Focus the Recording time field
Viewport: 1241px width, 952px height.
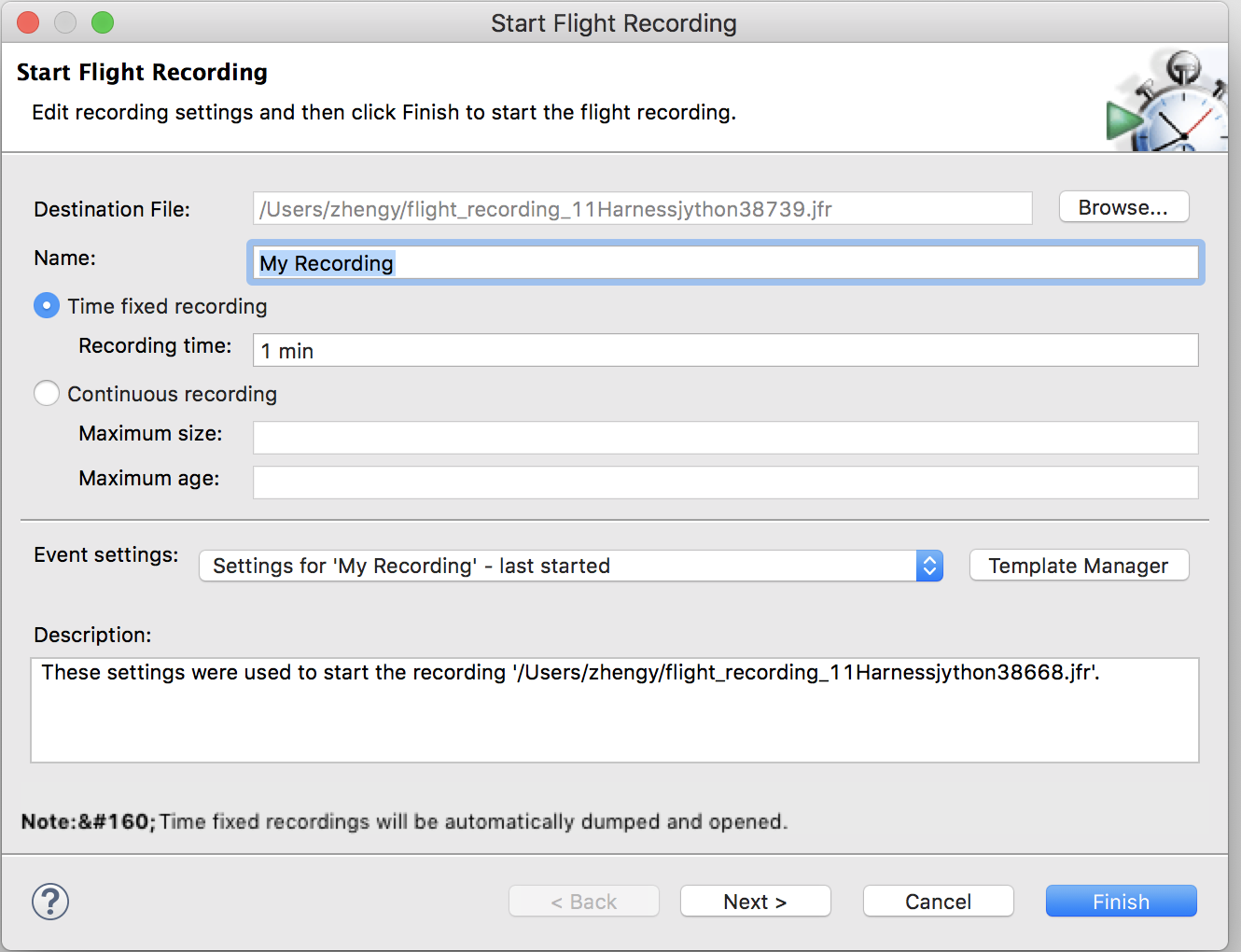click(x=725, y=351)
